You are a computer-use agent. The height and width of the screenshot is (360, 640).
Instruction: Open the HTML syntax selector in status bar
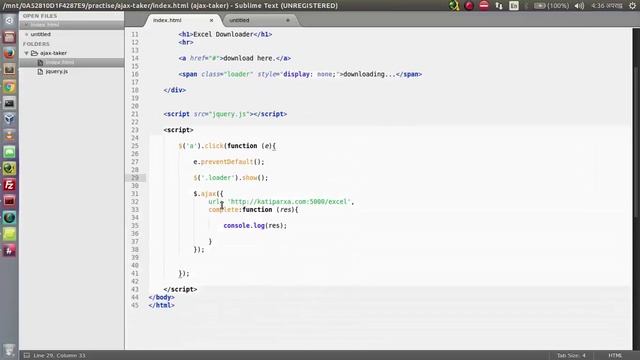point(615,356)
